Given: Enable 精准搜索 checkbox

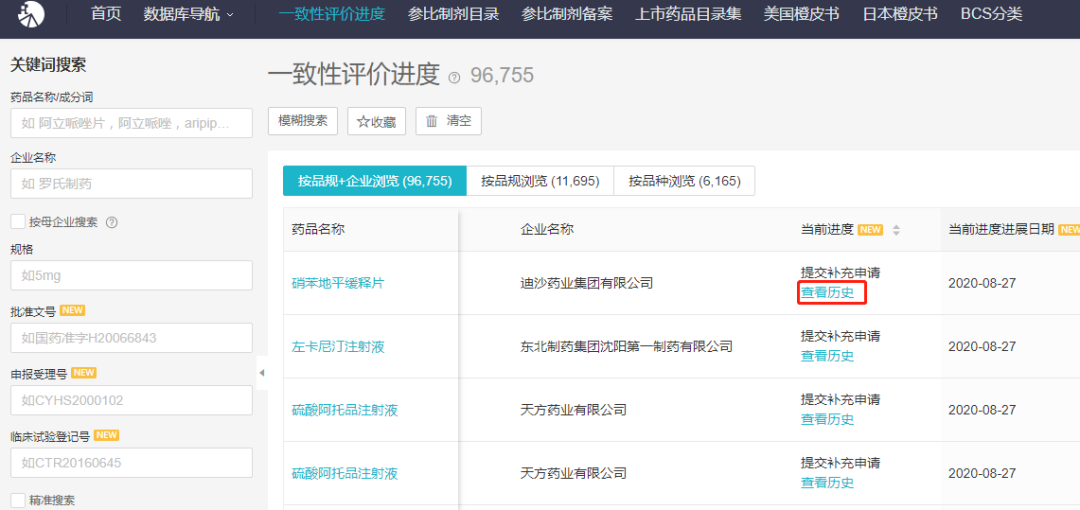Looking at the screenshot, I should (x=18, y=500).
